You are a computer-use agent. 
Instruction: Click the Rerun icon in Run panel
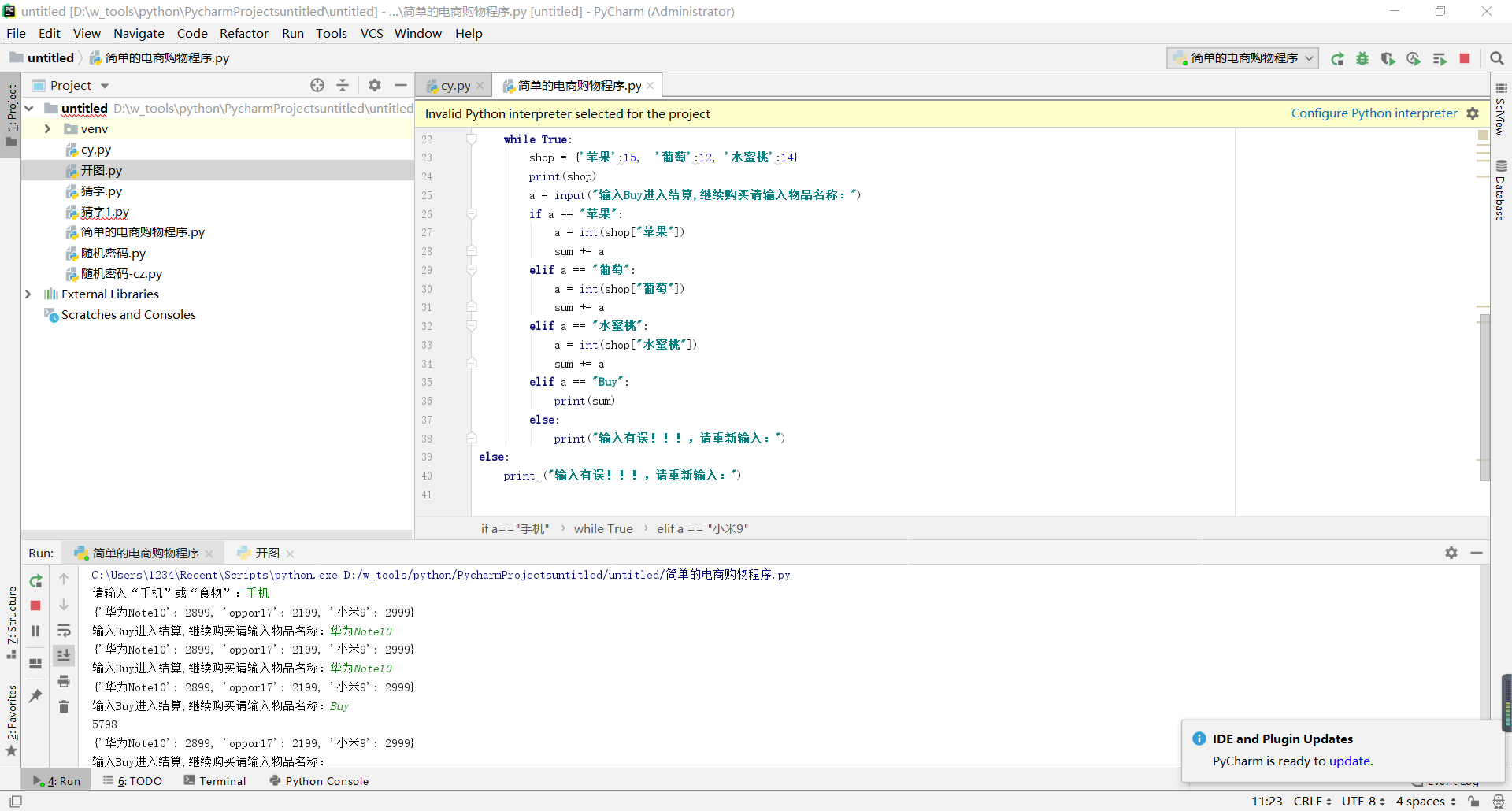pyautogui.click(x=35, y=581)
